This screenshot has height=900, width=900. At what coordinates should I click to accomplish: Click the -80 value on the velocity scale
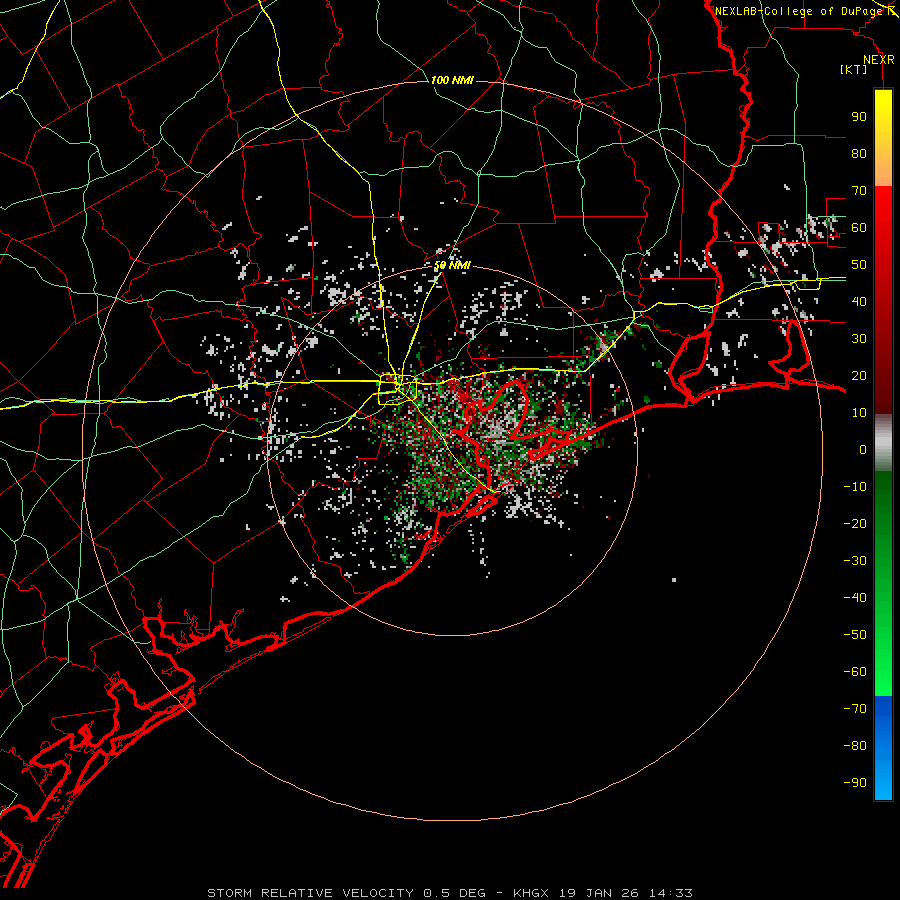pos(855,746)
